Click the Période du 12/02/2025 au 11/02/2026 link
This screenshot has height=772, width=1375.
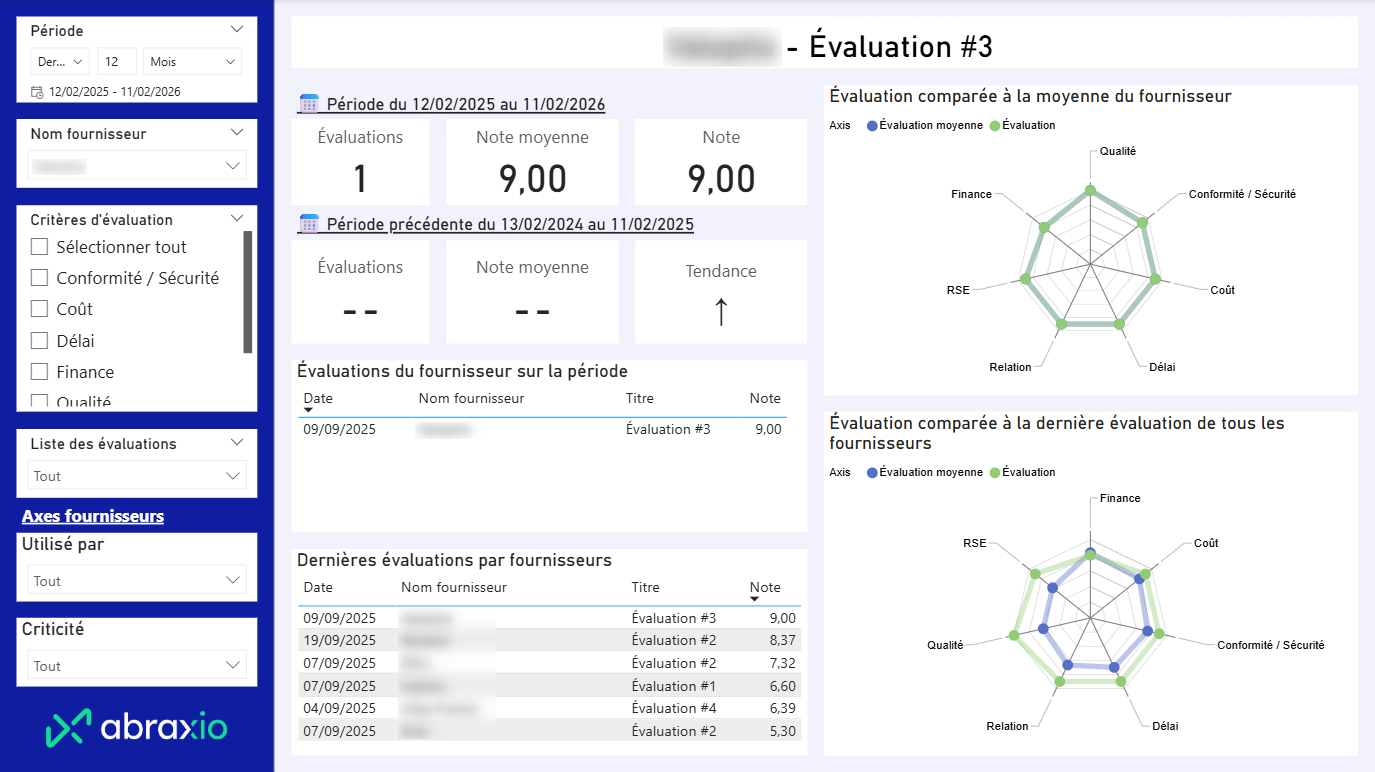click(x=465, y=105)
